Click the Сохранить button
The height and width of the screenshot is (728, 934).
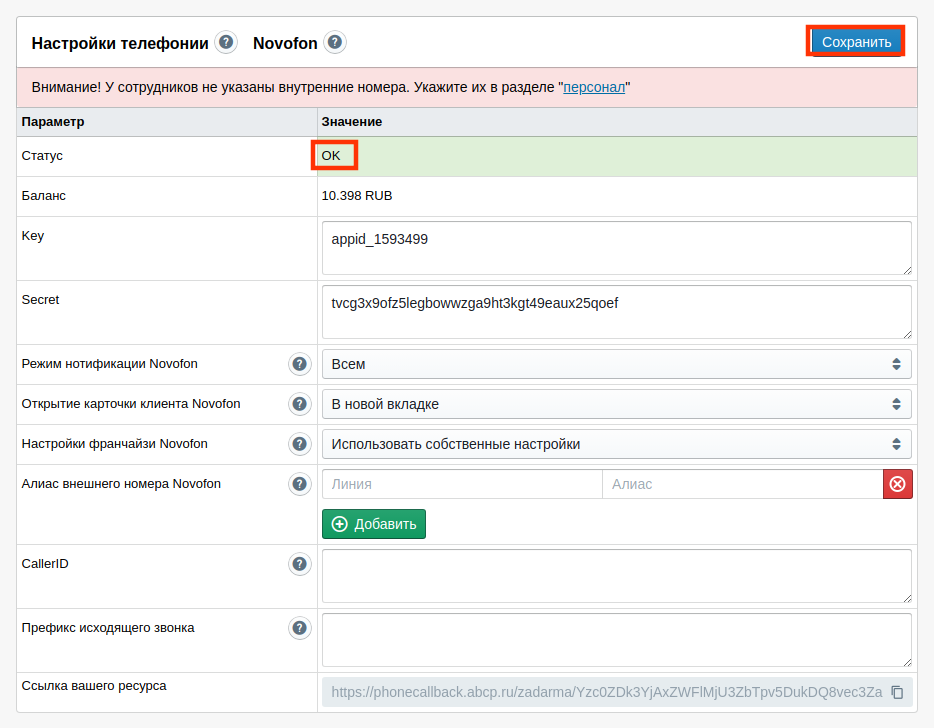[x=856, y=42]
